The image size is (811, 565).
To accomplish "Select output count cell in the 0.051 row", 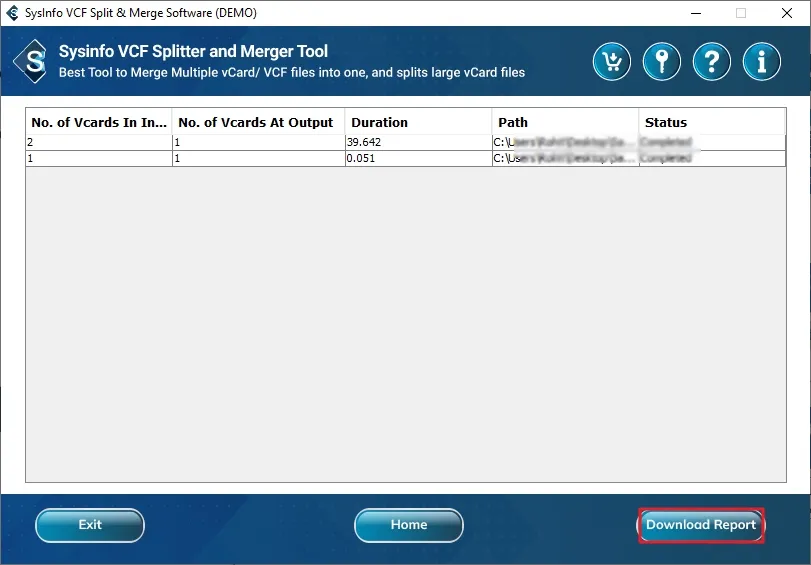I will (259, 158).
